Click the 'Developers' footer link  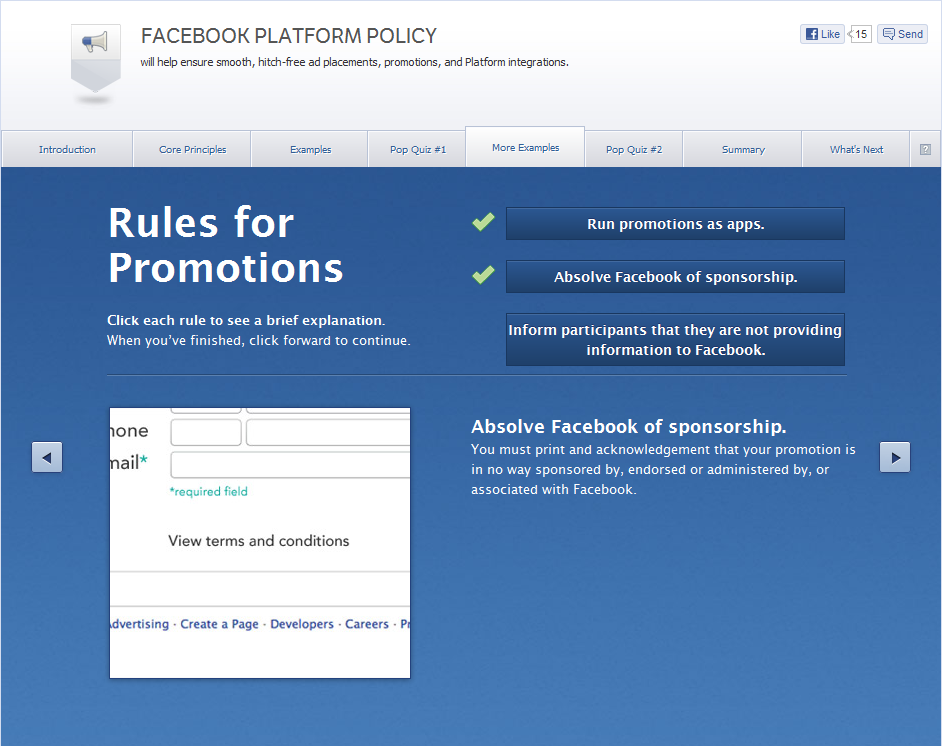click(302, 624)
